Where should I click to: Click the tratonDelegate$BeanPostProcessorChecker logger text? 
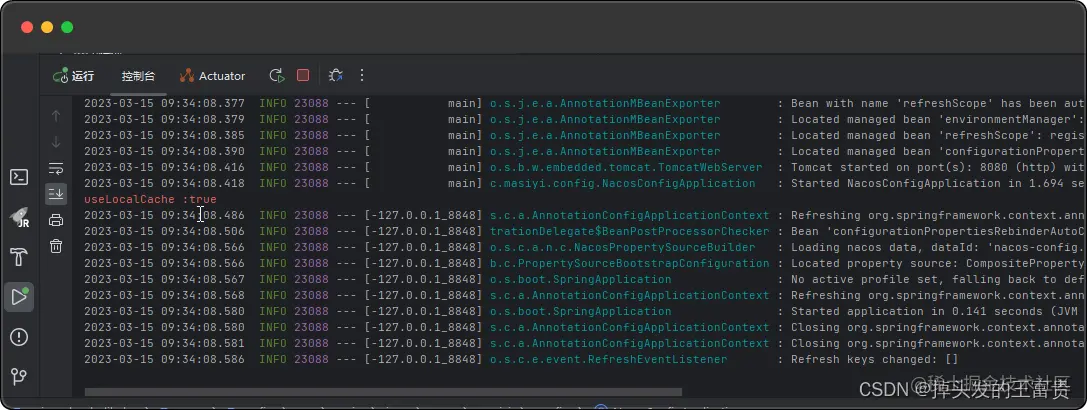(x=629, y=231)
